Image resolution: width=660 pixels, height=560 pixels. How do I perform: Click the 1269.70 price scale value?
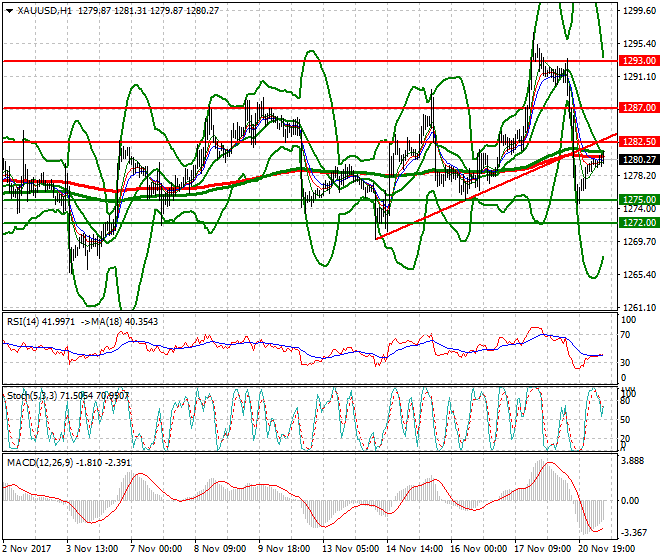click(x=639, y=242)
